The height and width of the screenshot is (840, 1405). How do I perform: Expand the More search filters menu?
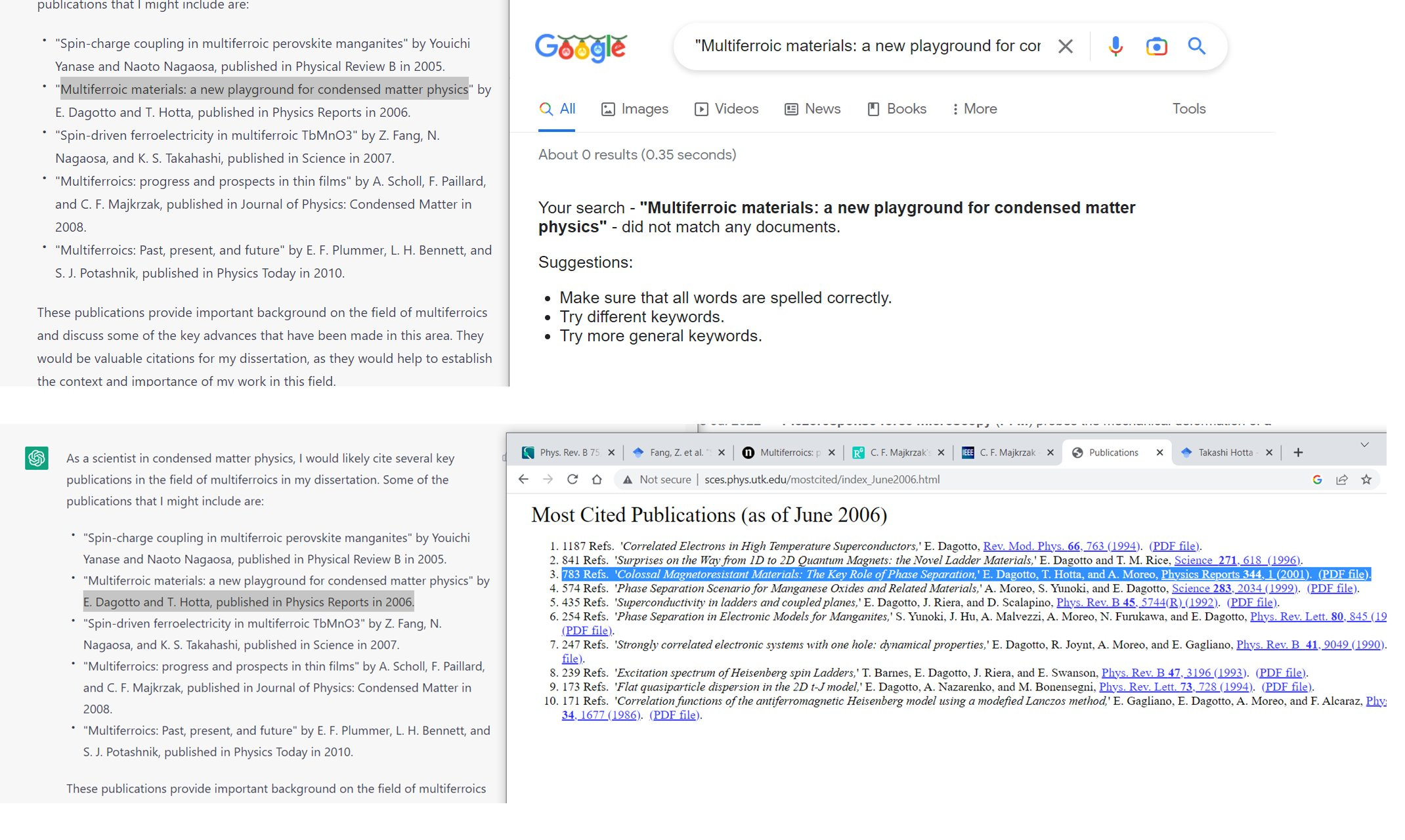[974, 109]
